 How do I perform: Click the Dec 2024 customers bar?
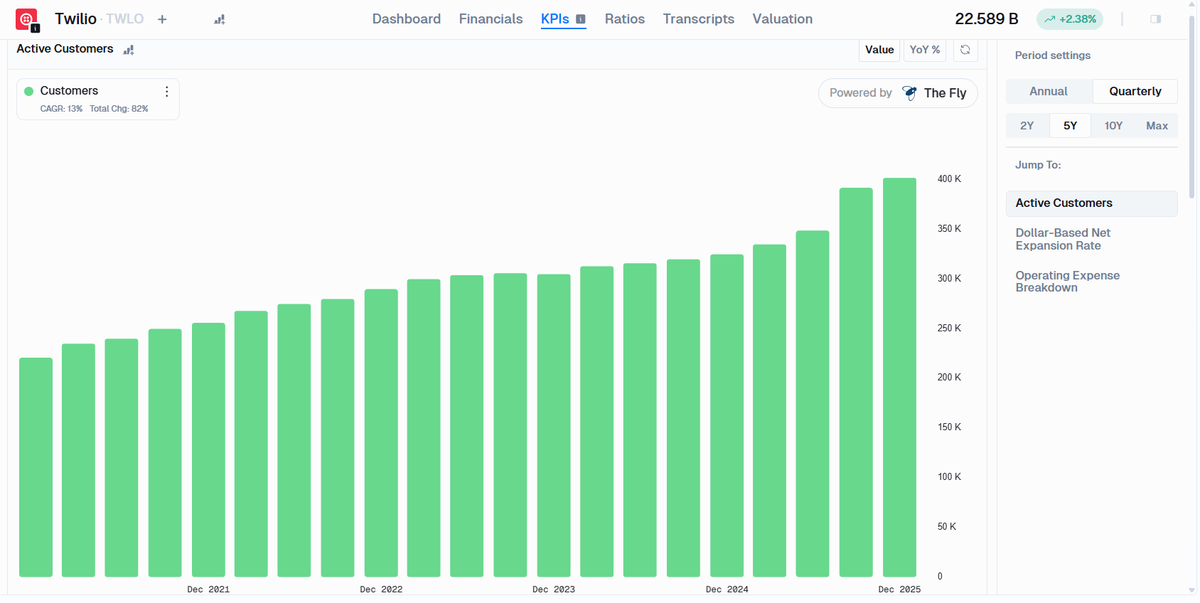[x=727, y=416]
